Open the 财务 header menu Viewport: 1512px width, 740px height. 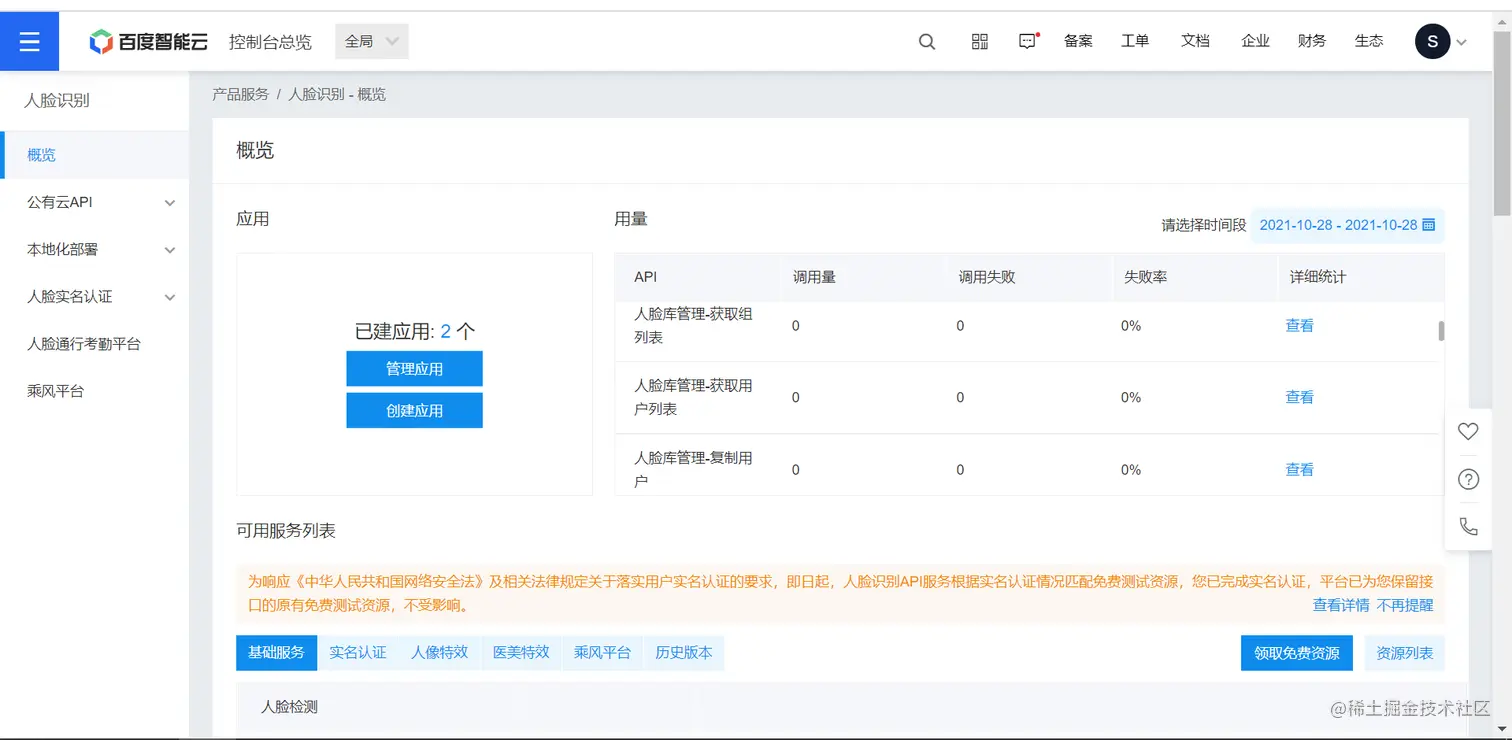pyautogui.click(x=1312, y=41)
